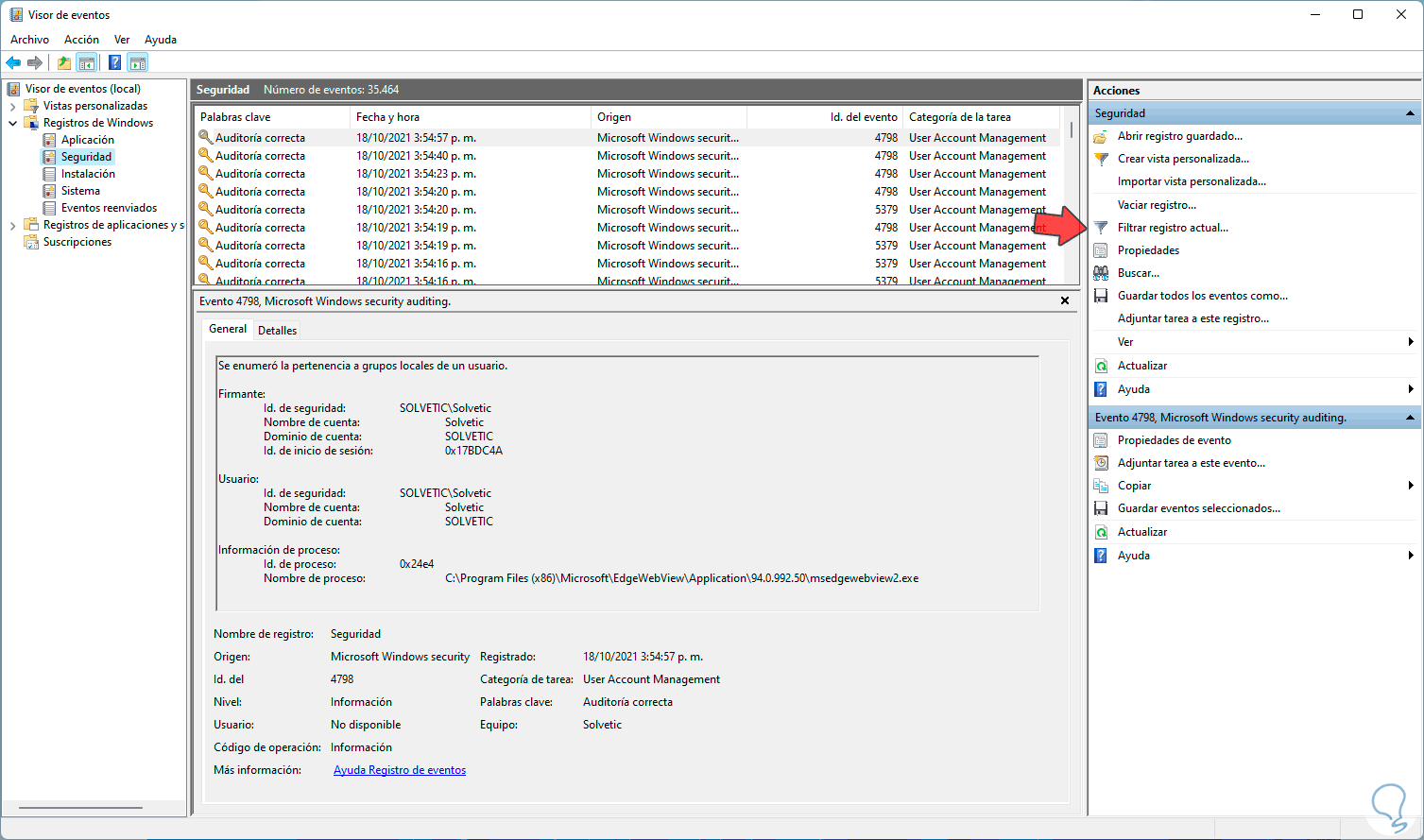The width and height of the screenshot is (1424, 840).
Task: Select Eventos reenviados in the tree
Action: tap(109, 208)
